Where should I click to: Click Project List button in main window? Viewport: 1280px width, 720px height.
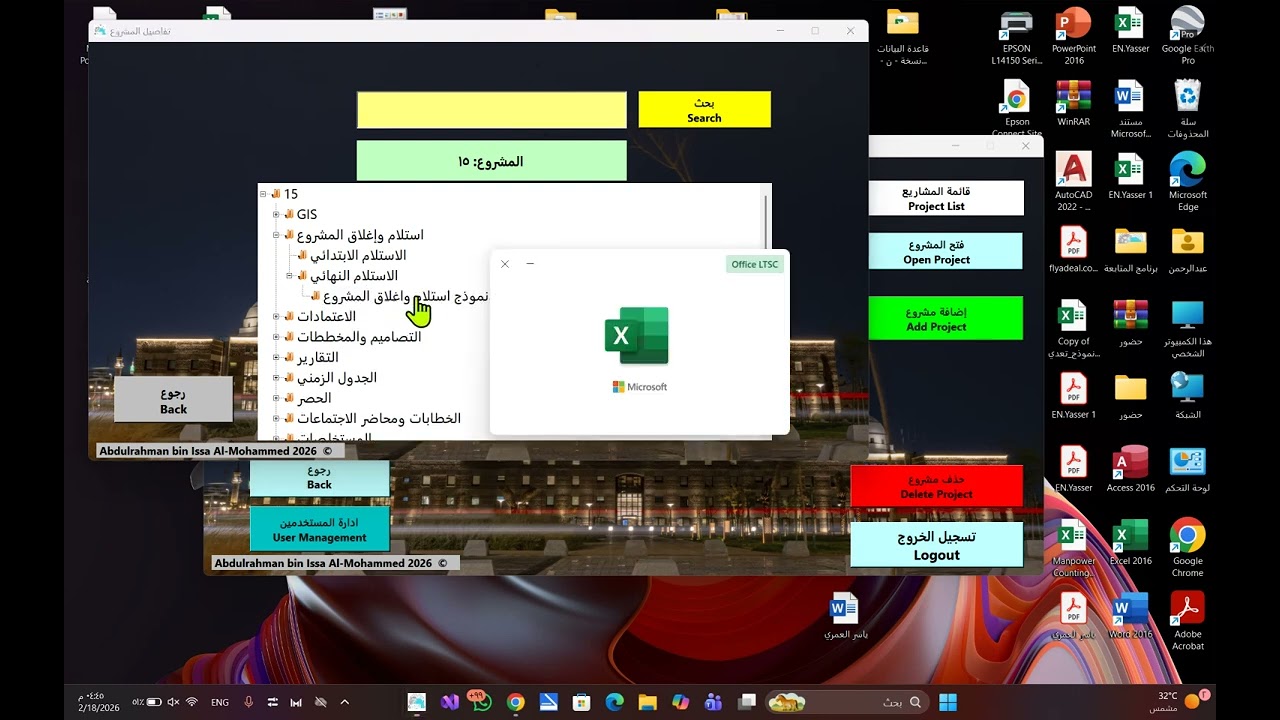coord(946,198)
